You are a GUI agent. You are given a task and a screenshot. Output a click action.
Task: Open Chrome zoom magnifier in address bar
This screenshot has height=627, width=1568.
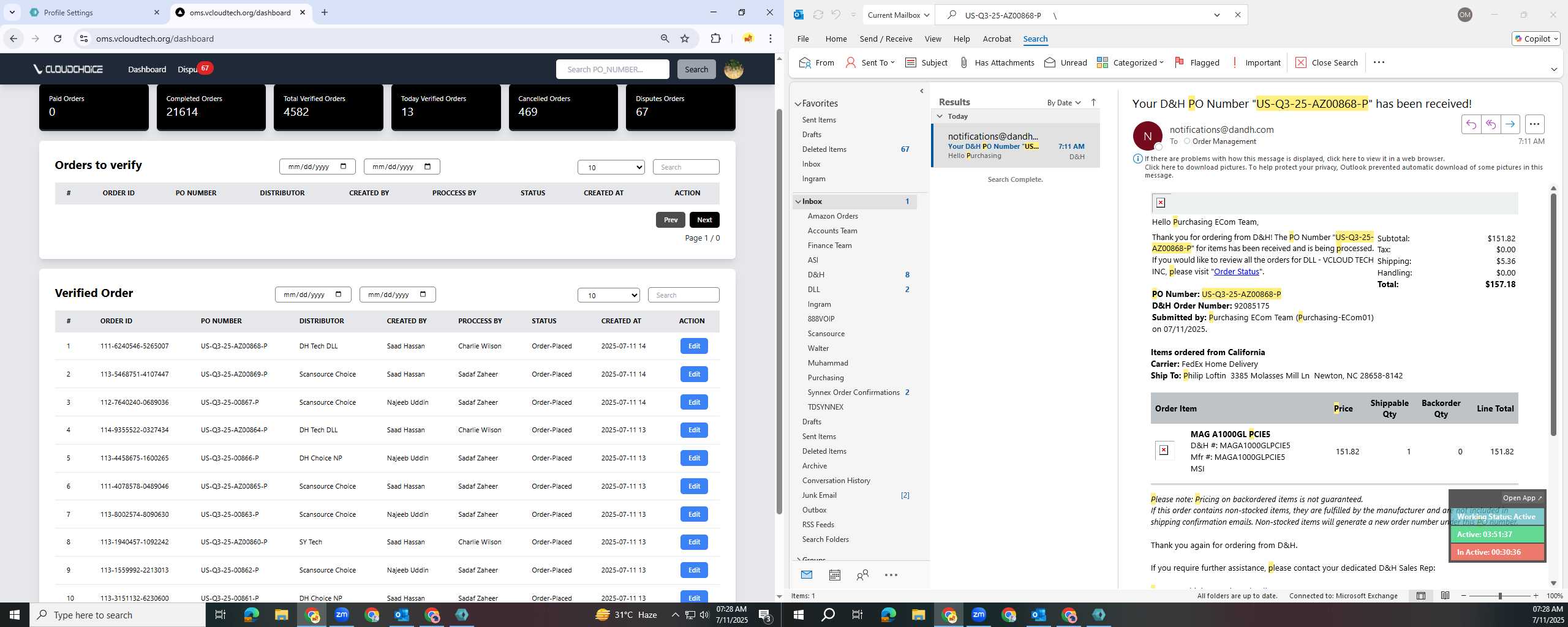665,39
